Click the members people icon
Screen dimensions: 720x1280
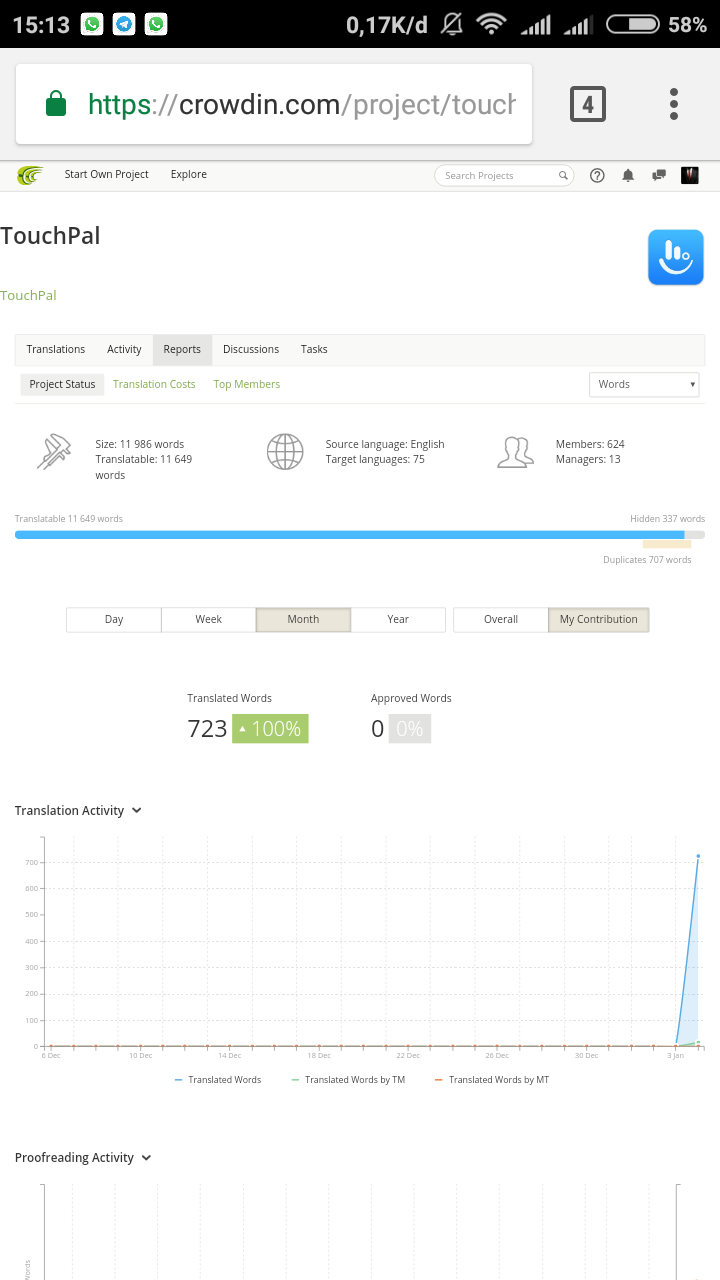(x=515, y=451)
